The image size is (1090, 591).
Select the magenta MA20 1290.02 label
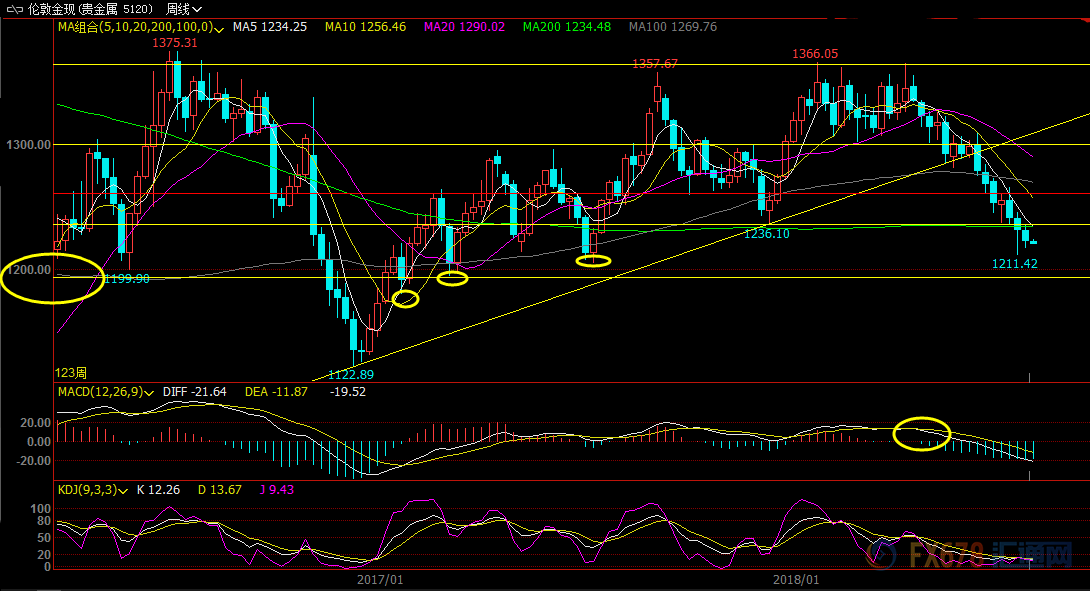[x=464, y=27]
